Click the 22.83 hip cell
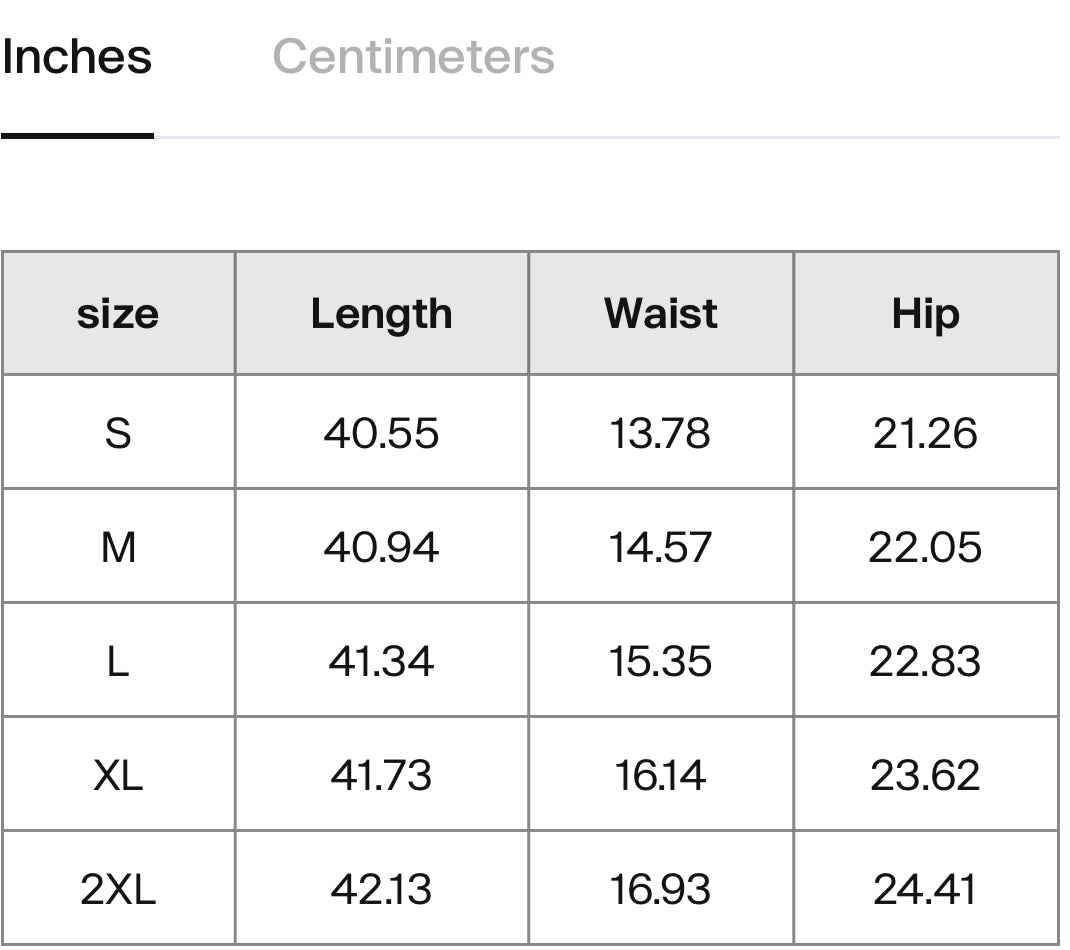Image resolution: width=1070 pixels, height=950 pixels. (x=926, y=661)
